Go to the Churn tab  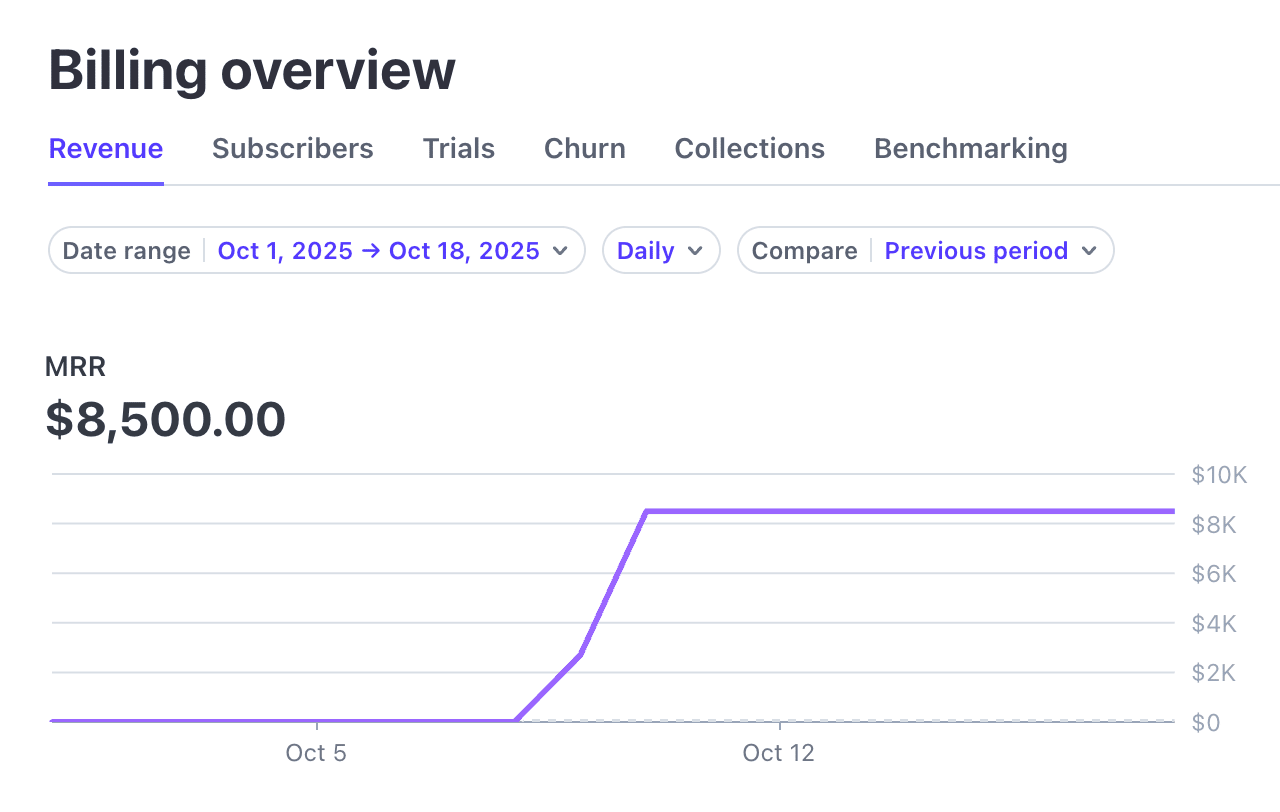(x=585, y=149)
